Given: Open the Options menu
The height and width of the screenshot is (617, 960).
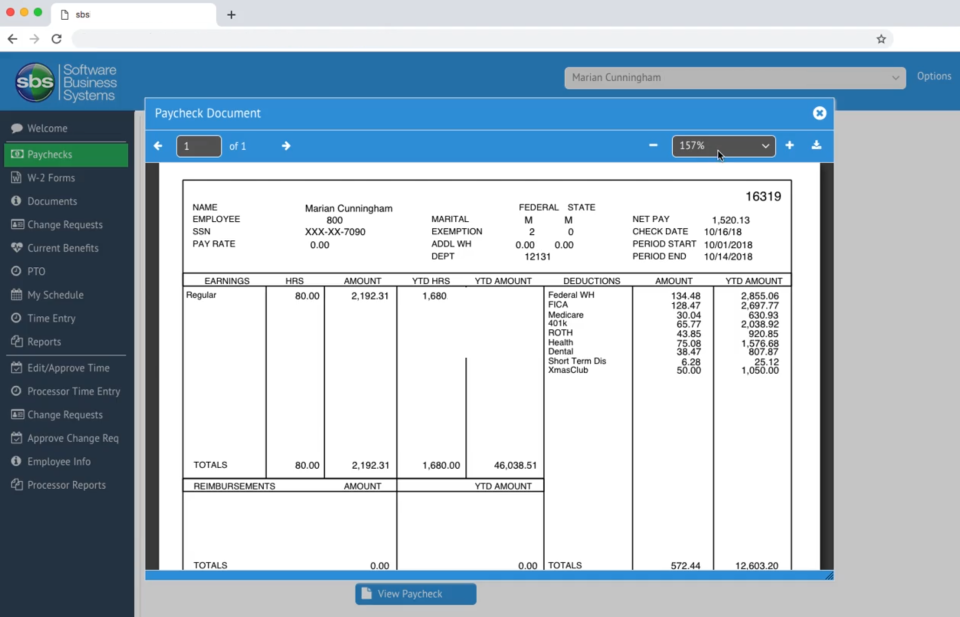Looking at the screenshot, I should [934, 76].
